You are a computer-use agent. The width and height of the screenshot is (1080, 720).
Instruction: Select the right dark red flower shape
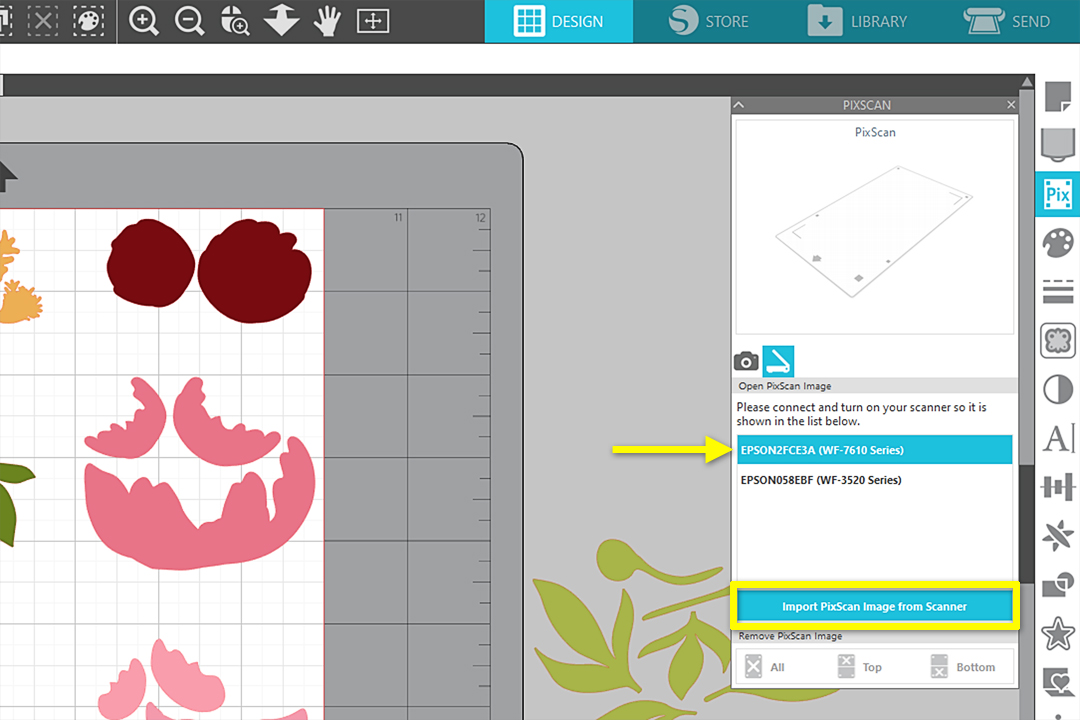tap(255, 270)
